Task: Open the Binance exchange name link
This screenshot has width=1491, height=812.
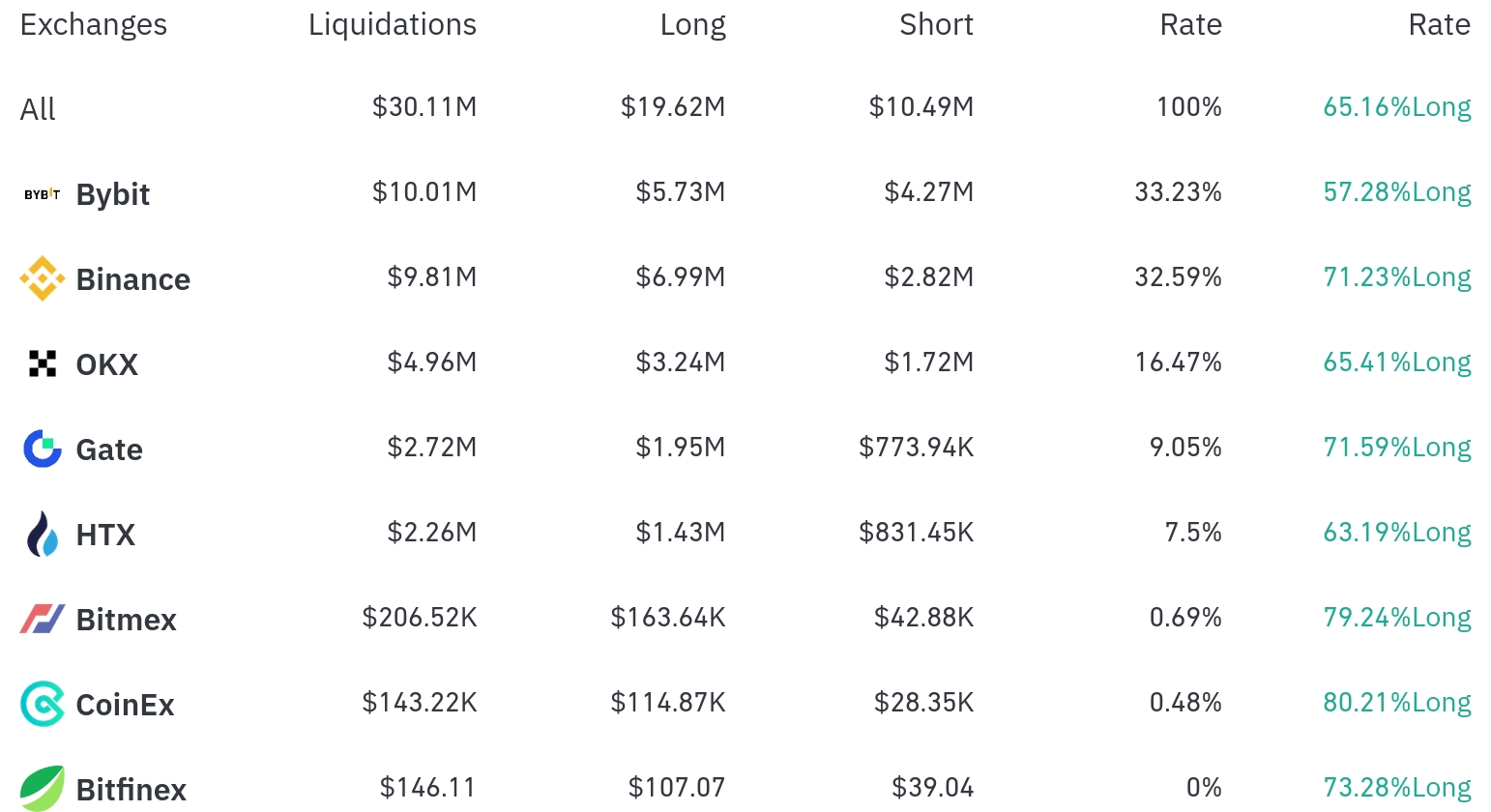Action: click(133, 279)
